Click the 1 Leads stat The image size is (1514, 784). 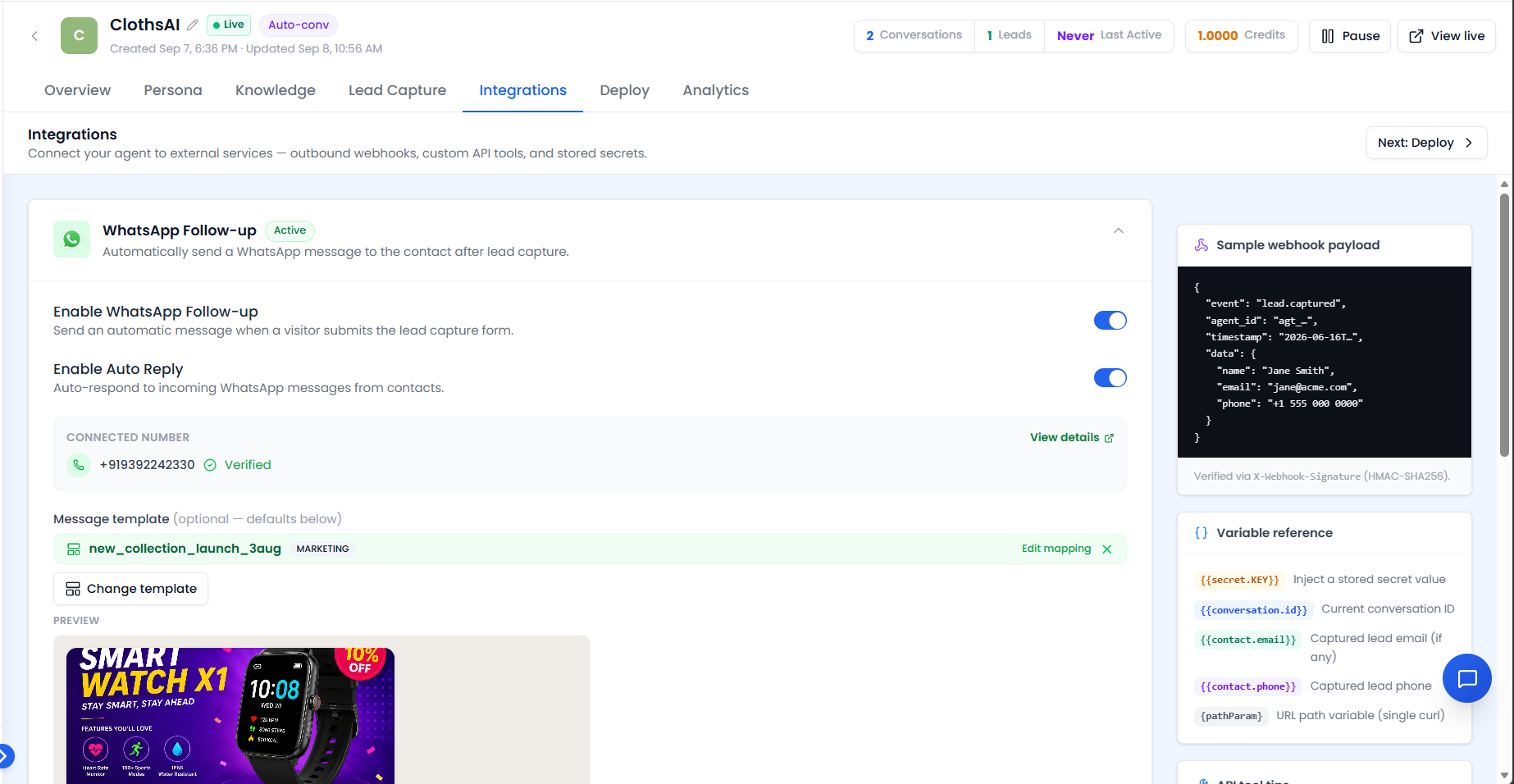[x=1010, y=35]
